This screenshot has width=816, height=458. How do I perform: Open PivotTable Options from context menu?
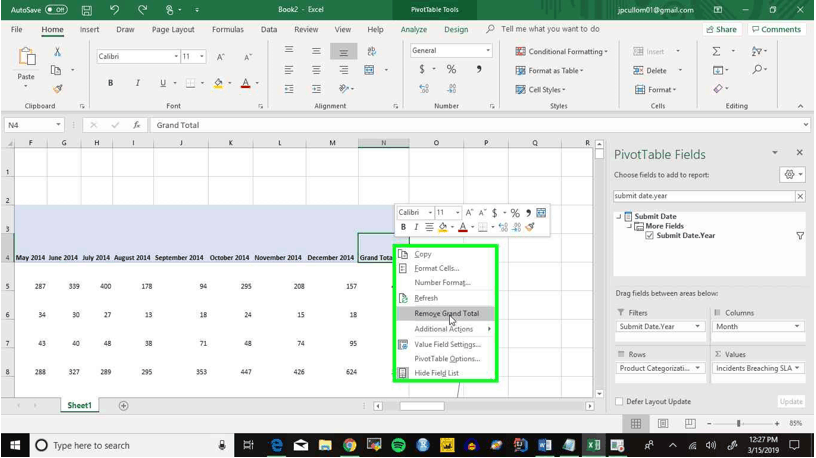tap(445, 359)
